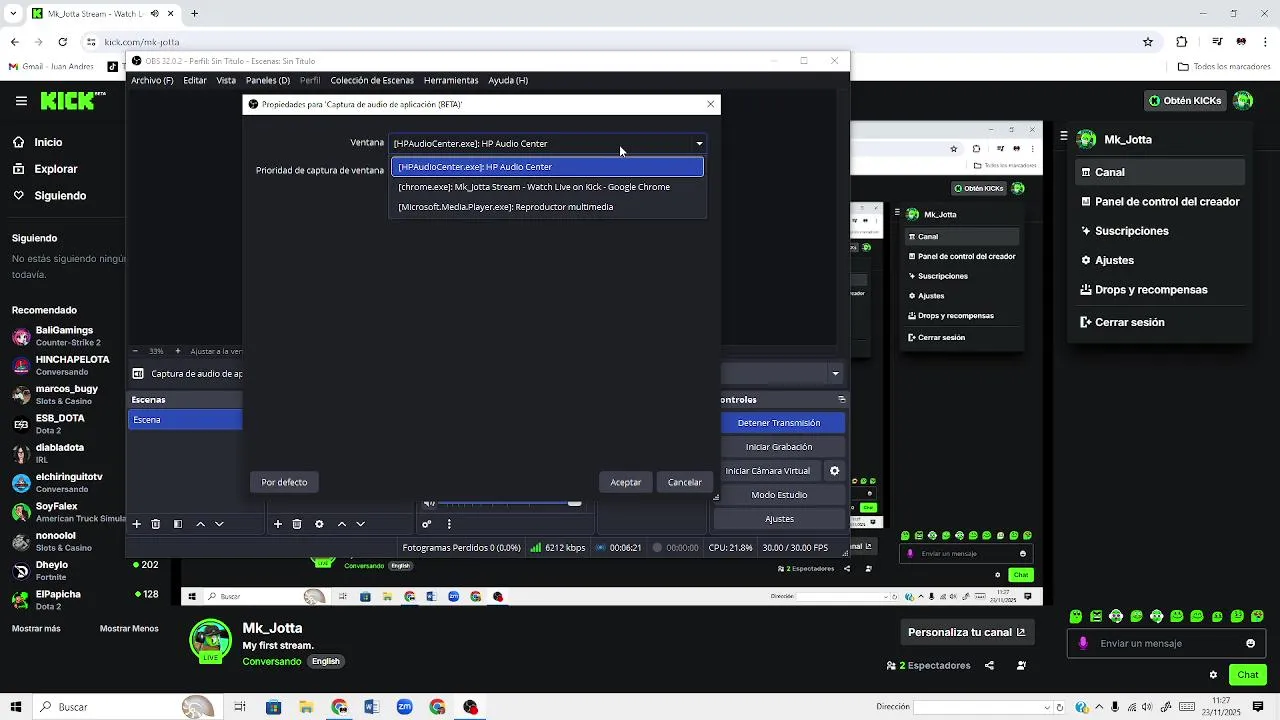Reload the kick.com page in Chrome
This screenshot has width=1280, height=720.
pyautogui.click(x=63, y=42)
